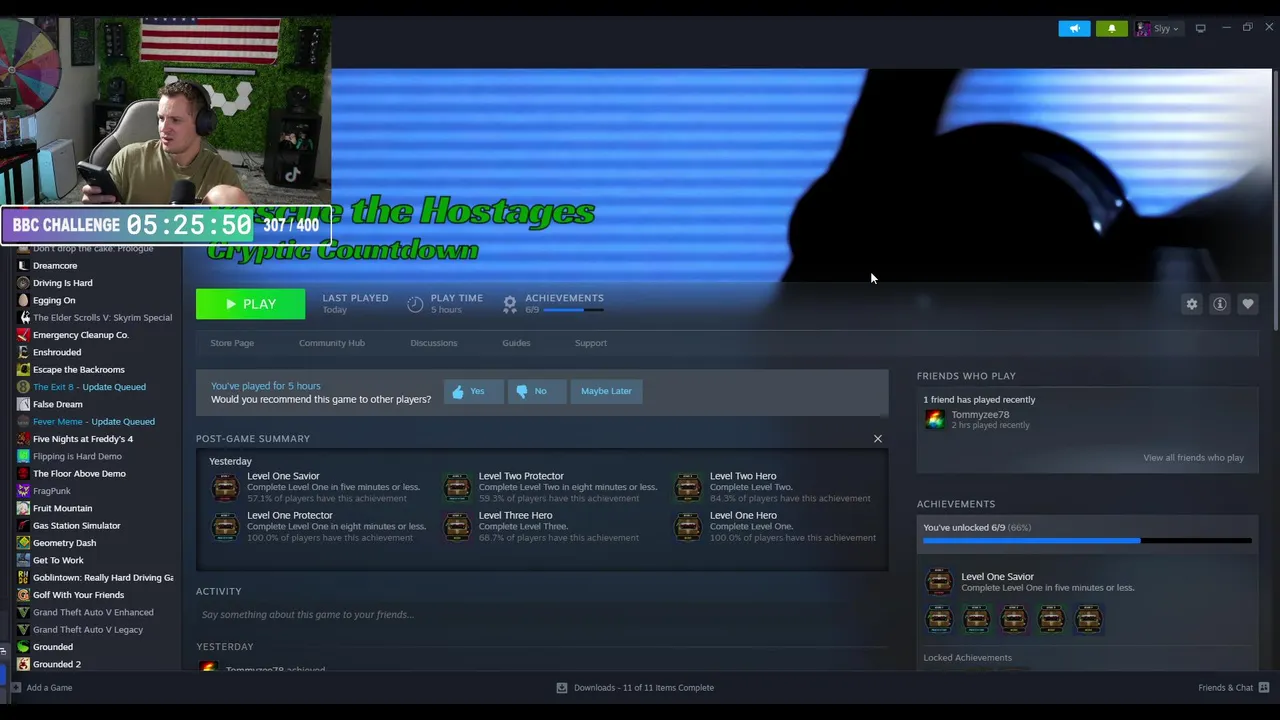Open the green notifications bell
This screenshot has width=1280, height=720.
pos(1111,28)
